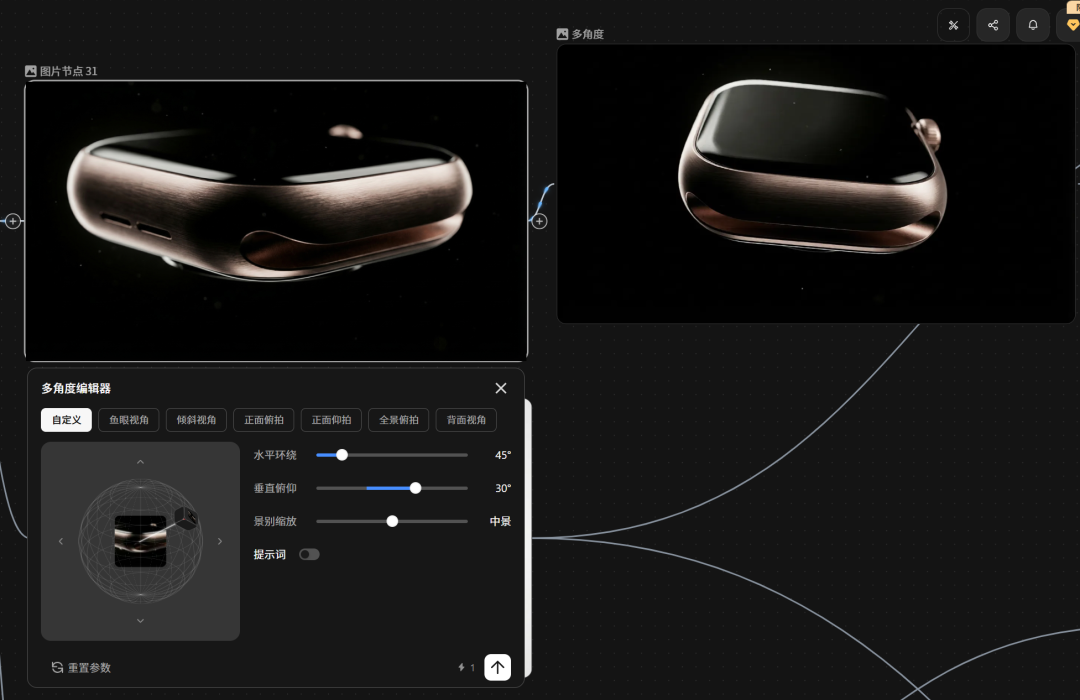1080x700 pixels.
Task: Select the 多角度 output image thumbnail
Action: point(815,183)
